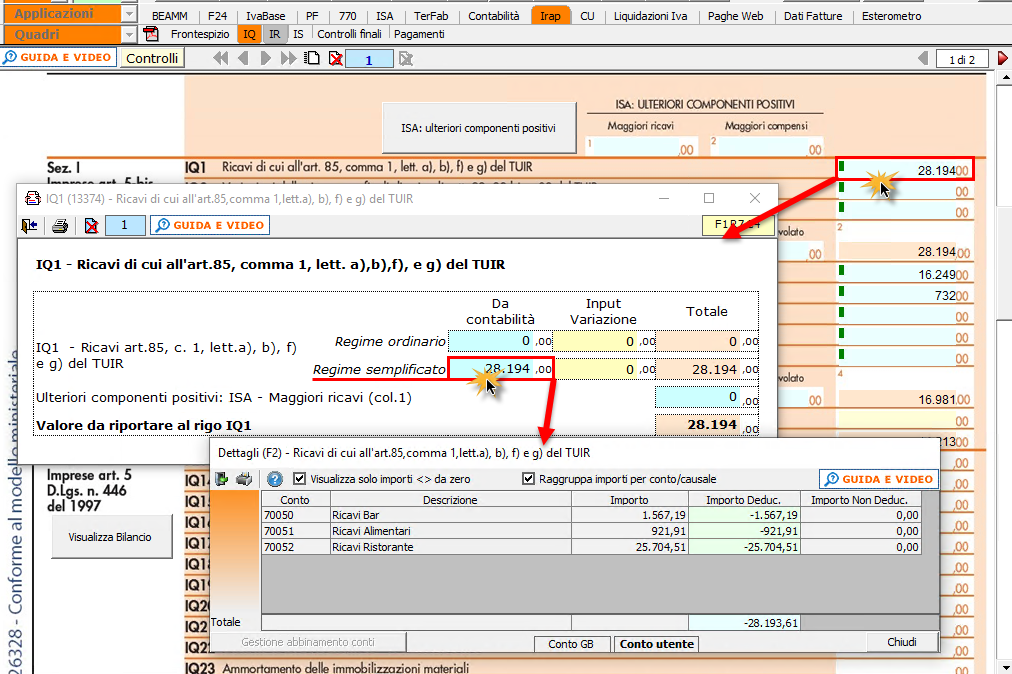Open GUIDA E VIDEO in the IQ1 window
1012x674 pixels.
coord(210,225)
